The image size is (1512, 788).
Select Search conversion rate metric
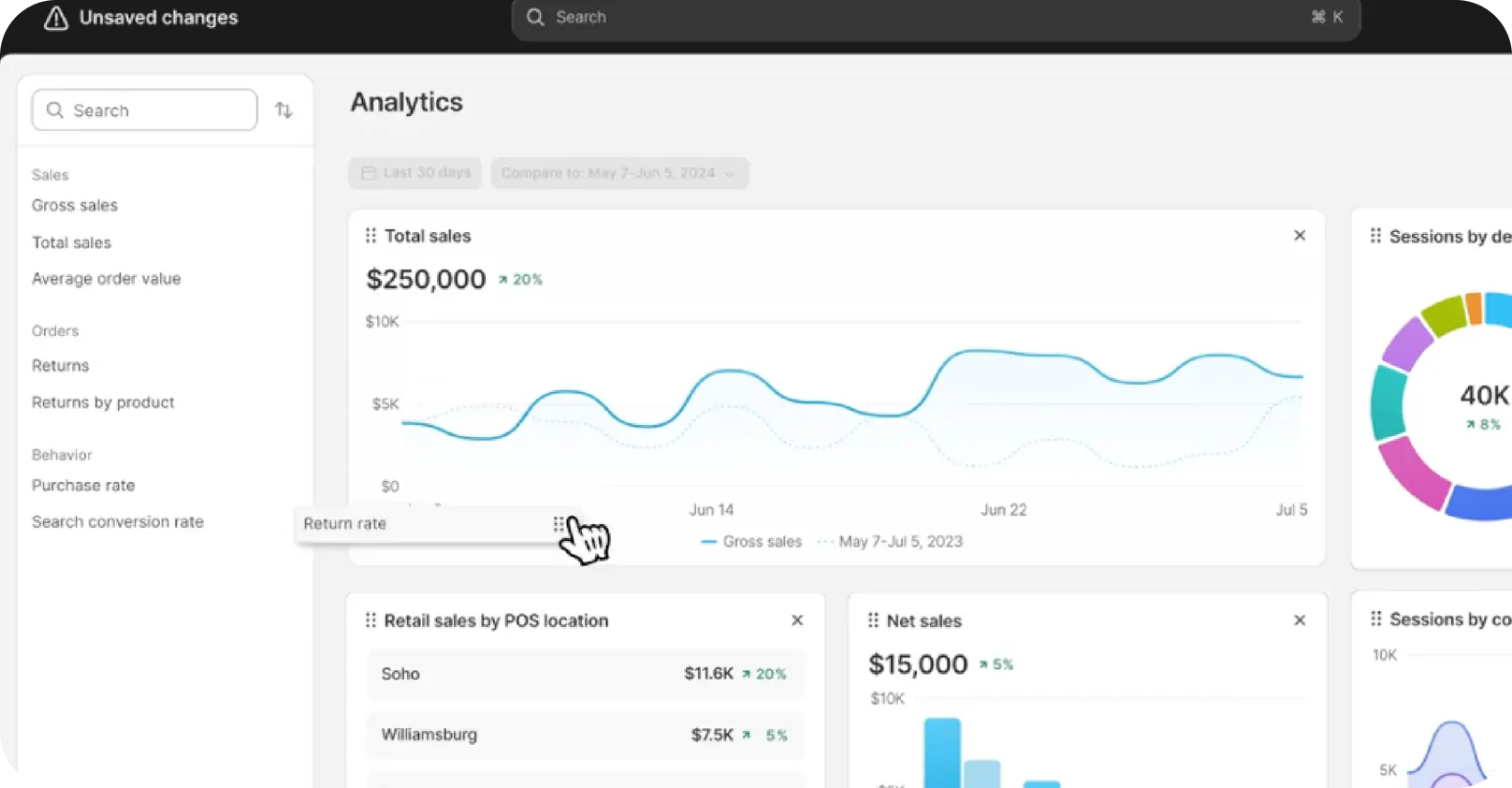pyautogui.click(x=117, y=522)
